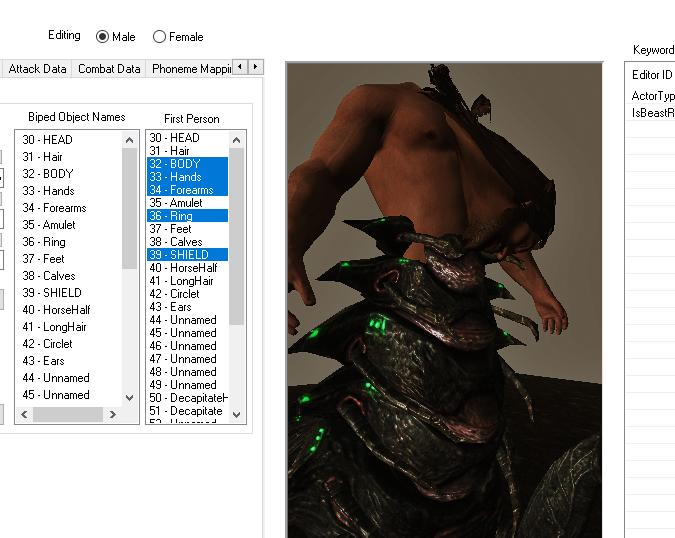675x538 pixels.
Task: Click the First Person list vertical scrollbar thumb
Action: (236, 236)
